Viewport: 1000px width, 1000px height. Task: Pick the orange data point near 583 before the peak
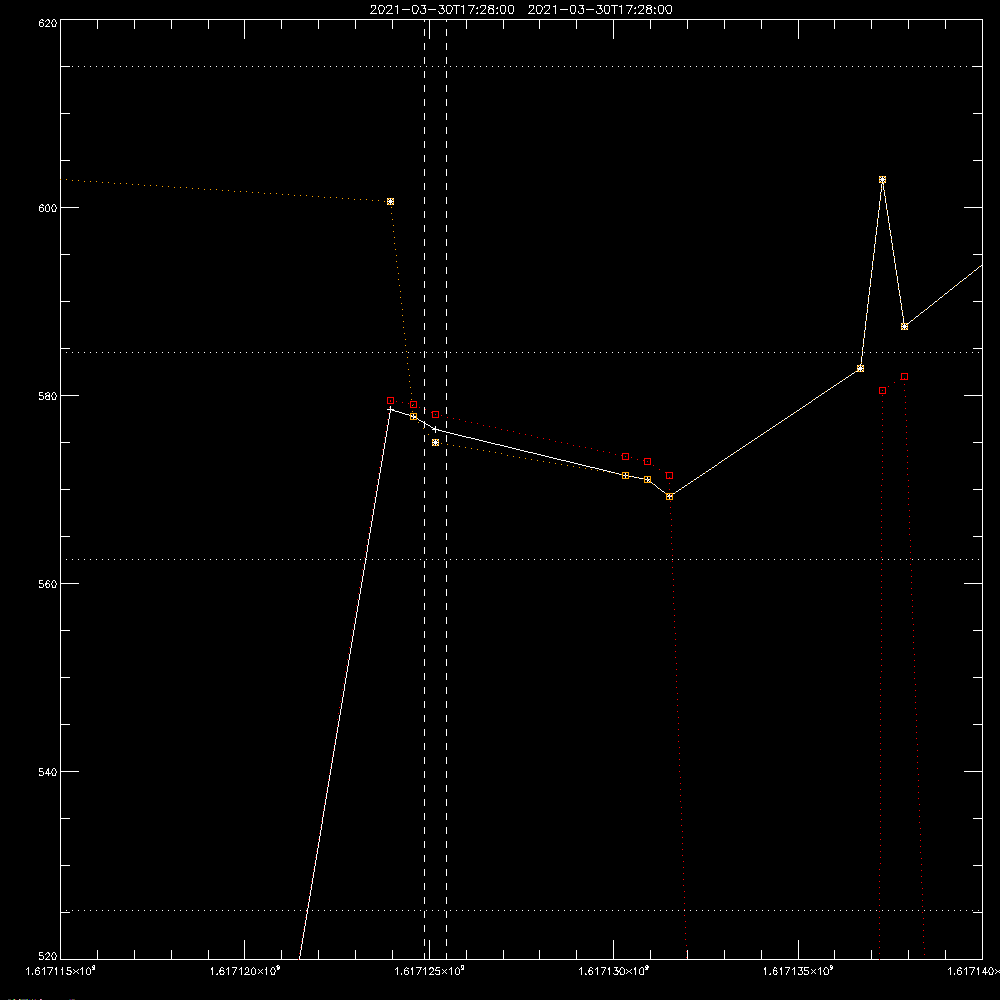click(860, 369)
